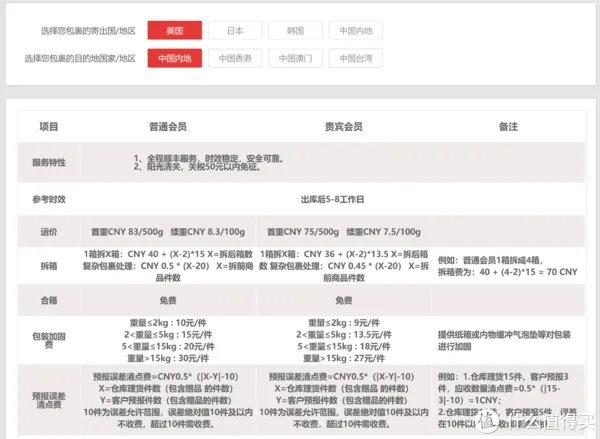Click the 服务特性 row label

pyautogui.click(x=49, y=162)
